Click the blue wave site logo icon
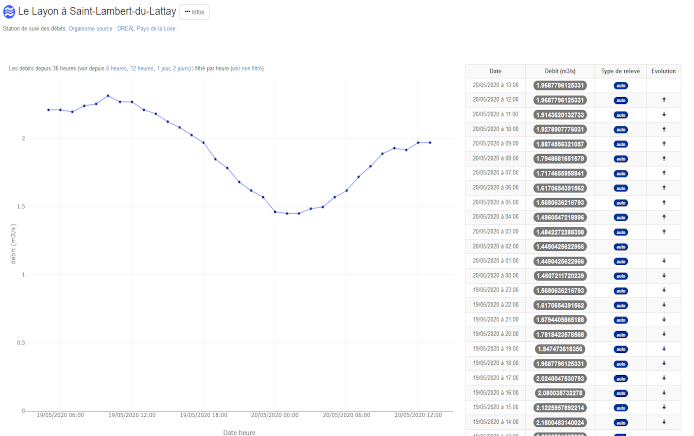The width and height of the screenshot is (694, 436). point(10,10)
